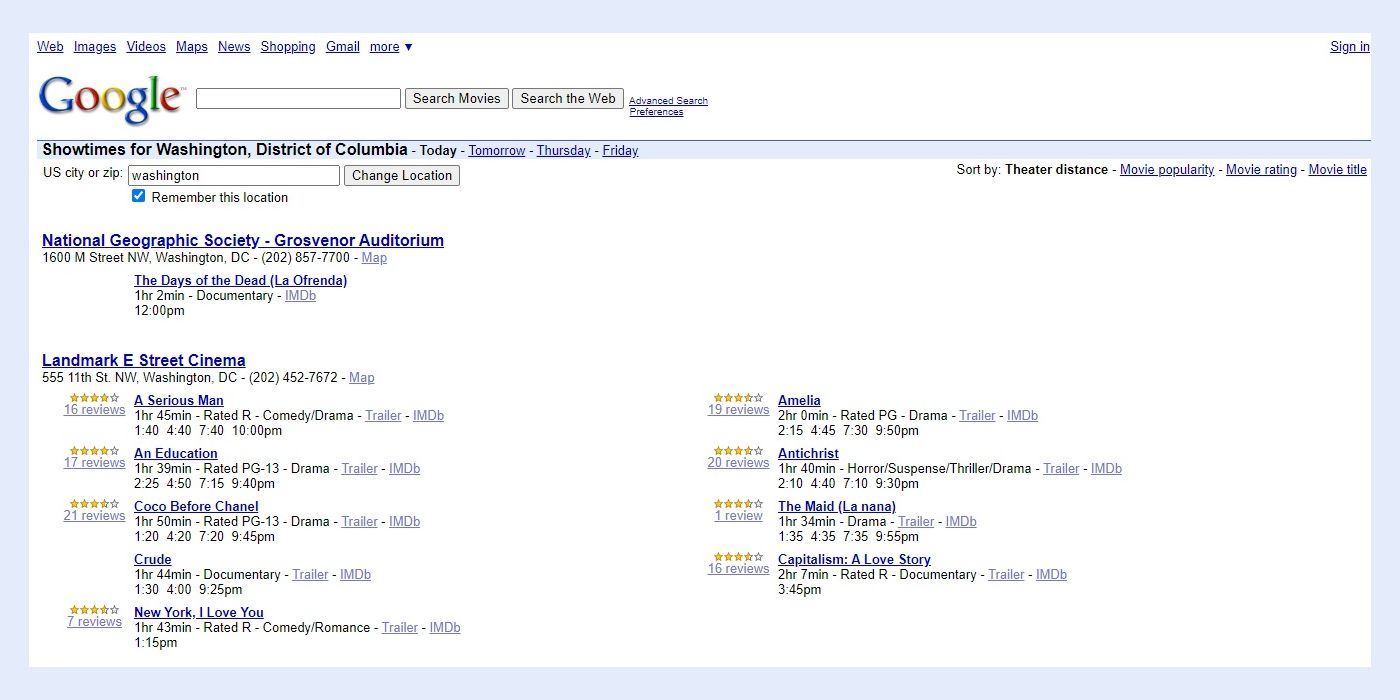1400x700 pixels.
Task: Open the Videos navigation link
Action: [x=146, y=47]
